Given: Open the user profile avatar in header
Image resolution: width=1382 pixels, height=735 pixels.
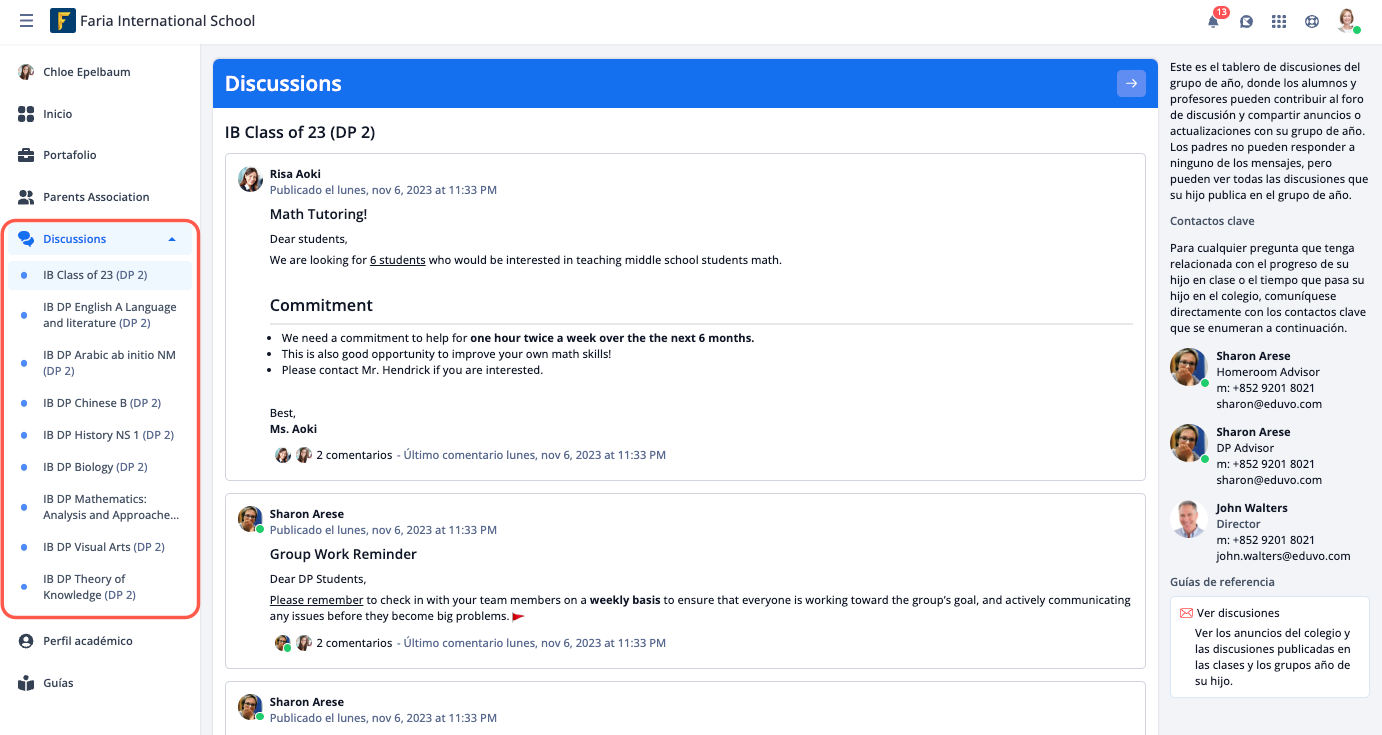Looking at the screenshot, I should (x=1347, y=21).
